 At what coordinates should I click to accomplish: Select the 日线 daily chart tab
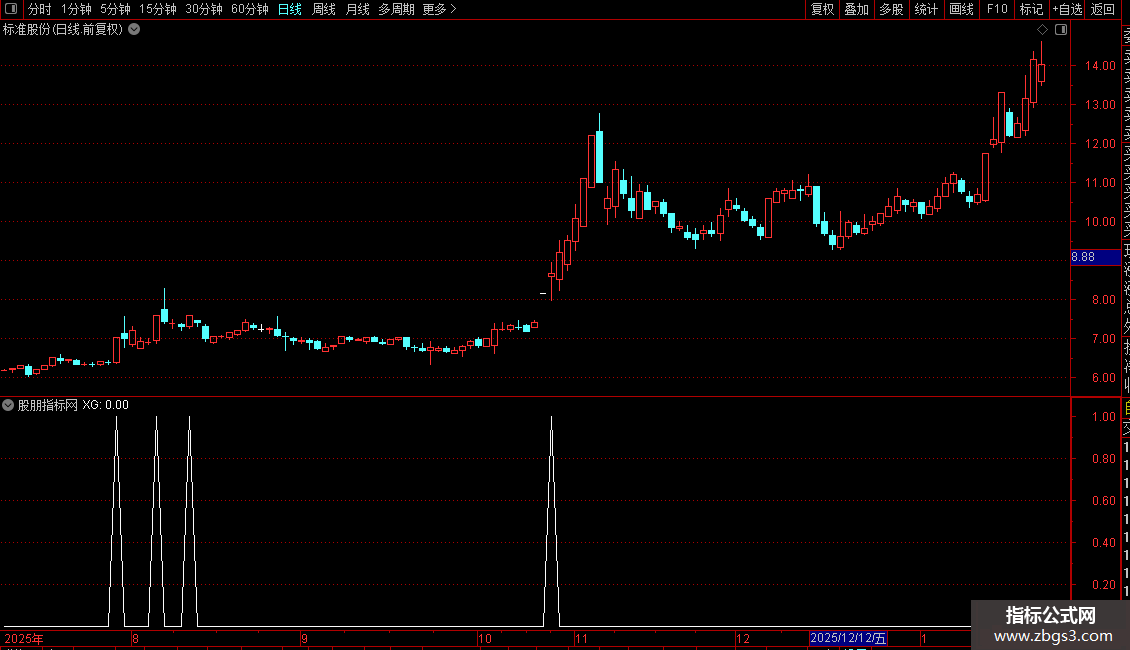[x=290, y=9]
